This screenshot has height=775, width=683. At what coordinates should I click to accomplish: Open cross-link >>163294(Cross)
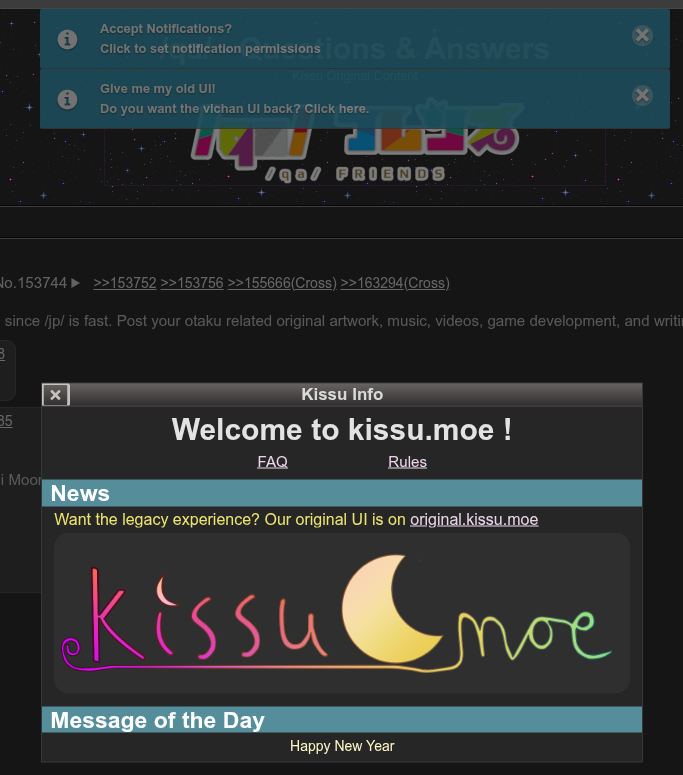pyautogui.click(x=395, y=283)
